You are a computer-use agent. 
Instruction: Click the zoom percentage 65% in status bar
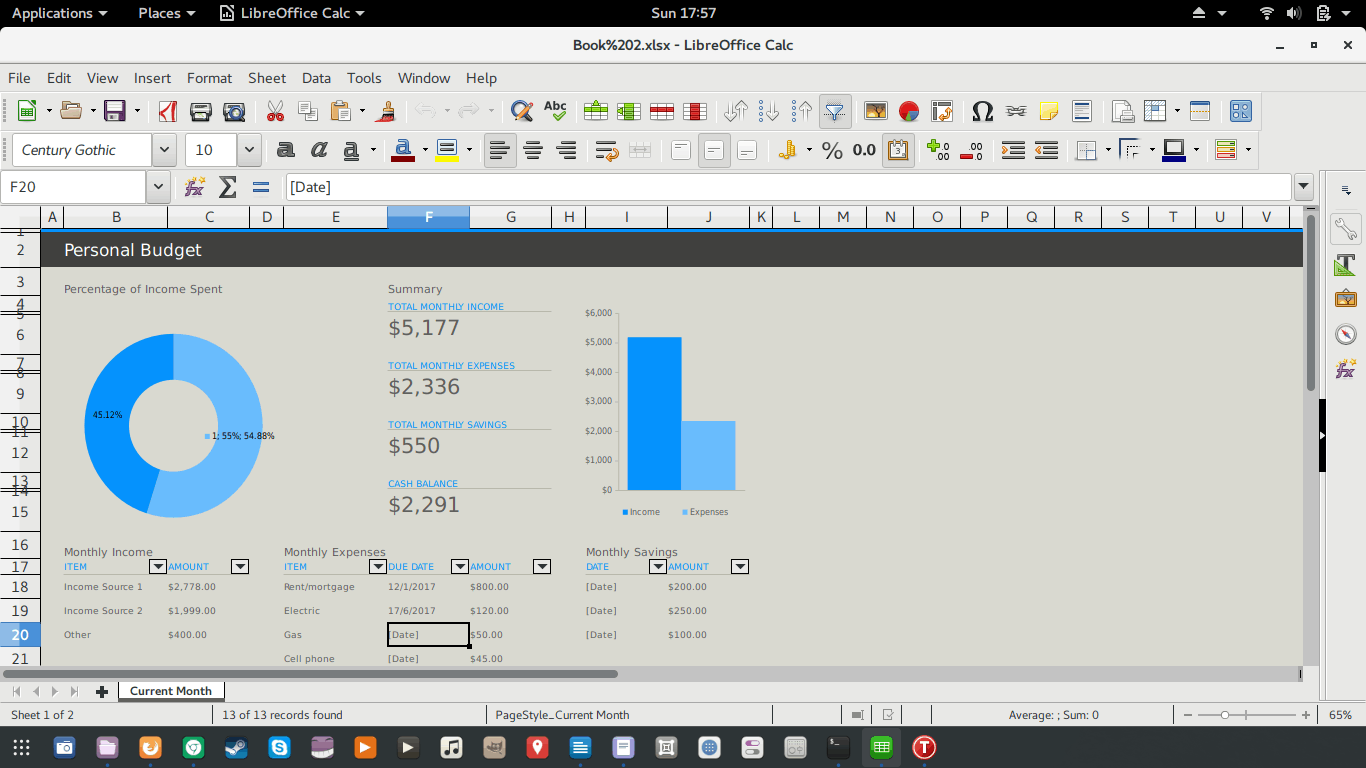tap(1340, 715)
